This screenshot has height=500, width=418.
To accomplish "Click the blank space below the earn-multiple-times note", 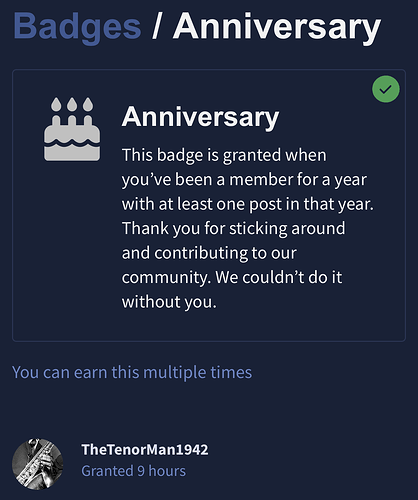I will click(209, 410).
